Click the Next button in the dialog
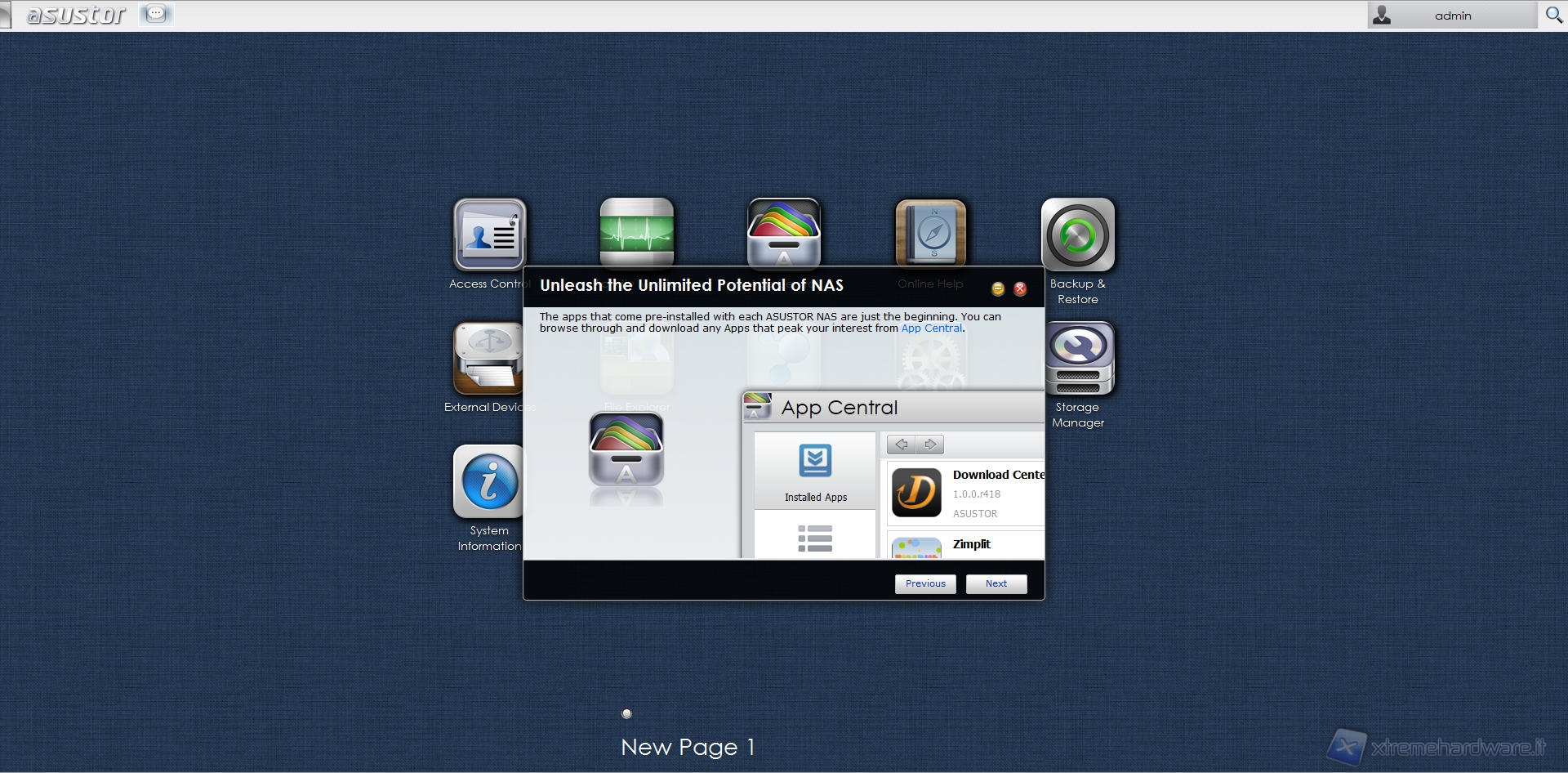 (x=996, y=583)
